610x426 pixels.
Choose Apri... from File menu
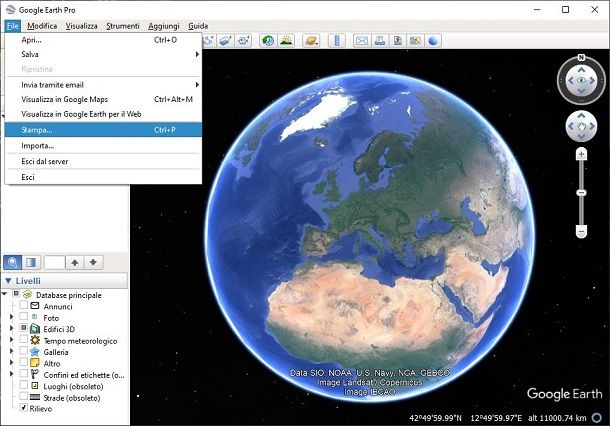(x=103, y=40)
